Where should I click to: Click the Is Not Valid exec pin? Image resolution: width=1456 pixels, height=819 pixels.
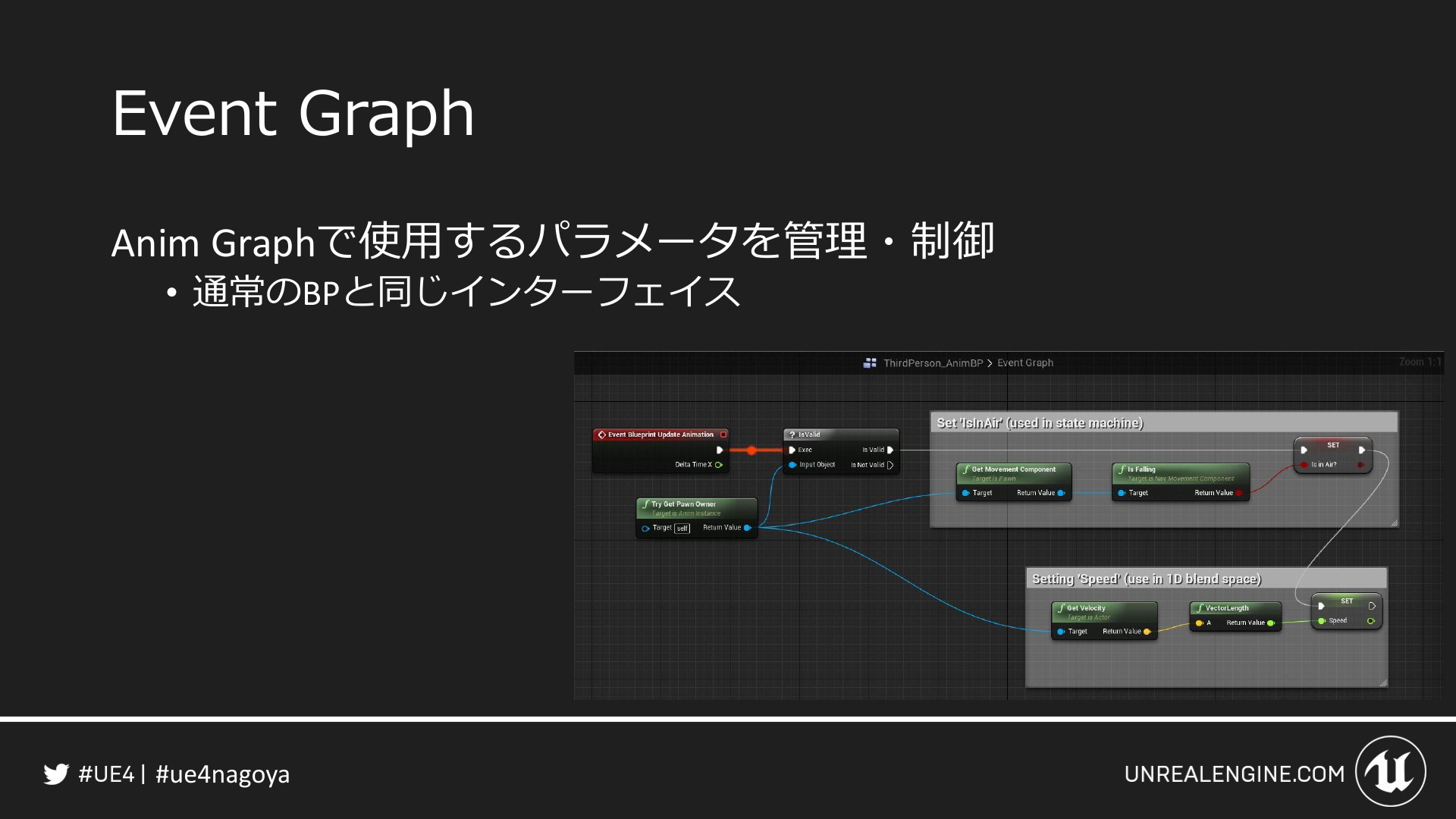coord(890,465)
